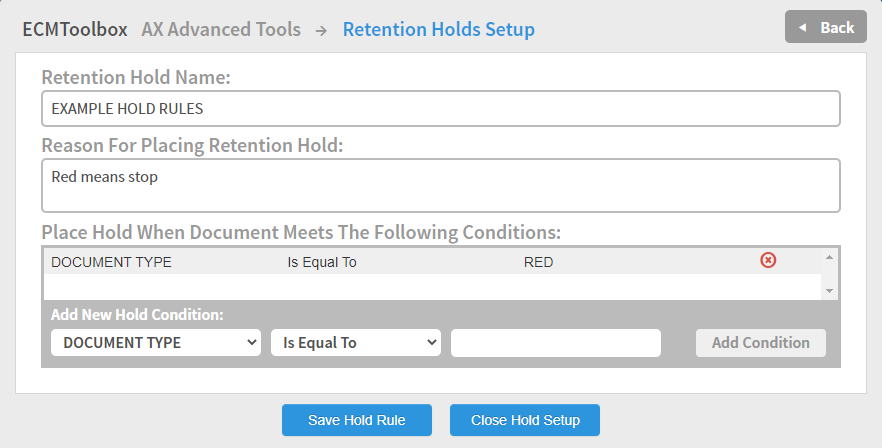882x448 pixels.
Task: Click the Reason For Placing Retention Hold box
Action: pyautogui.click(x=441, y=186)
